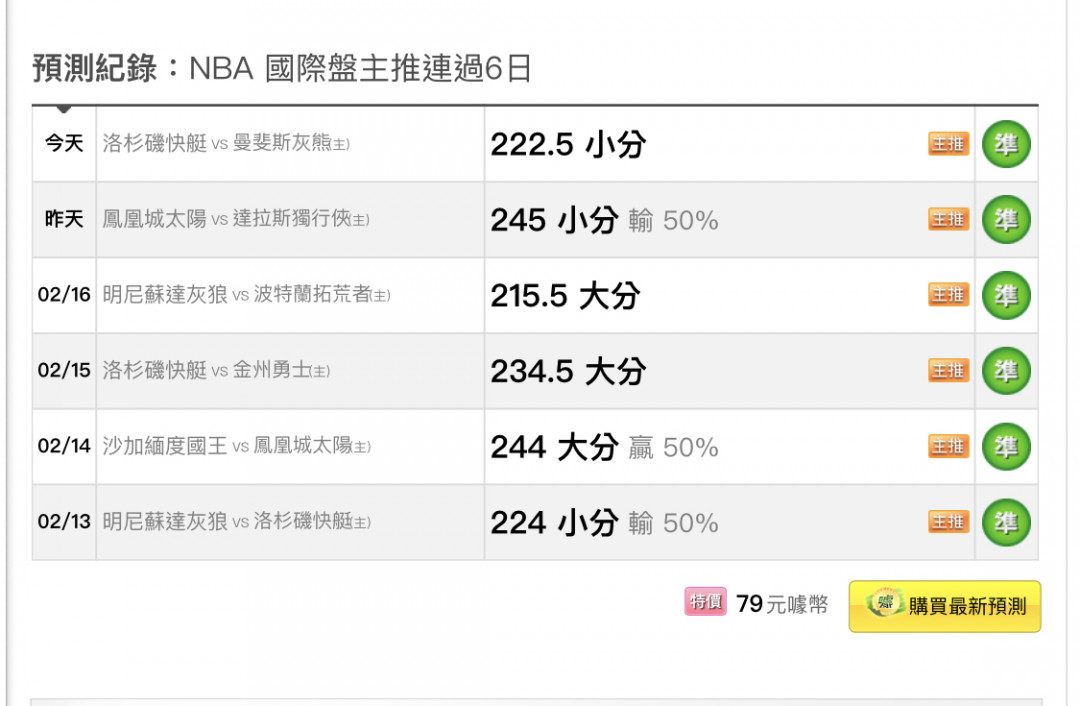Image resolution: width=1080 pixels, height=706 pixels.
Task: Click the pink 特價 badge
Action: coord(705,601)
